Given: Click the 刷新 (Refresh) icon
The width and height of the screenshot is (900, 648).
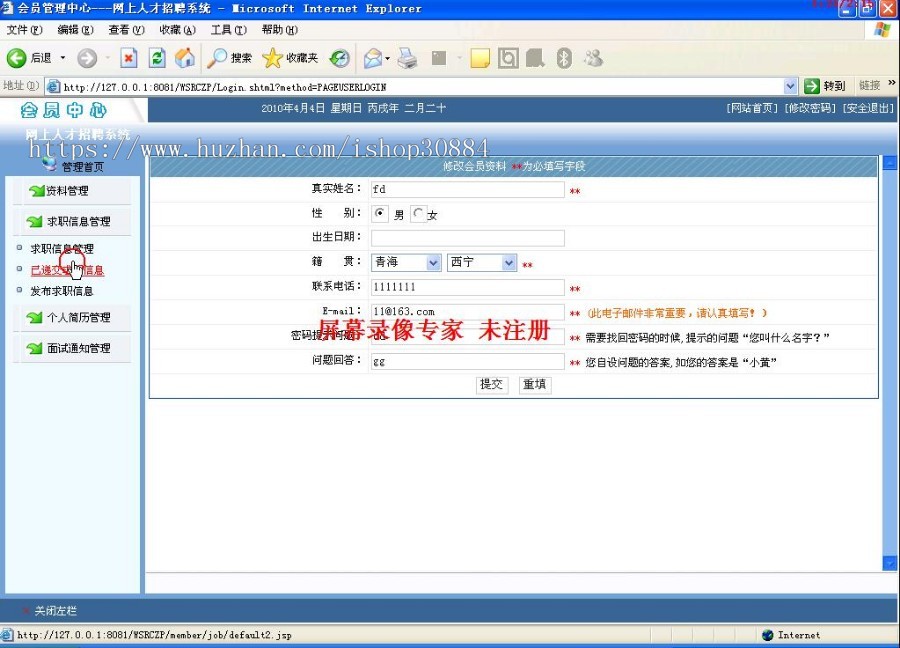Looking at the screenshot, I should click(x=156, y=57).
